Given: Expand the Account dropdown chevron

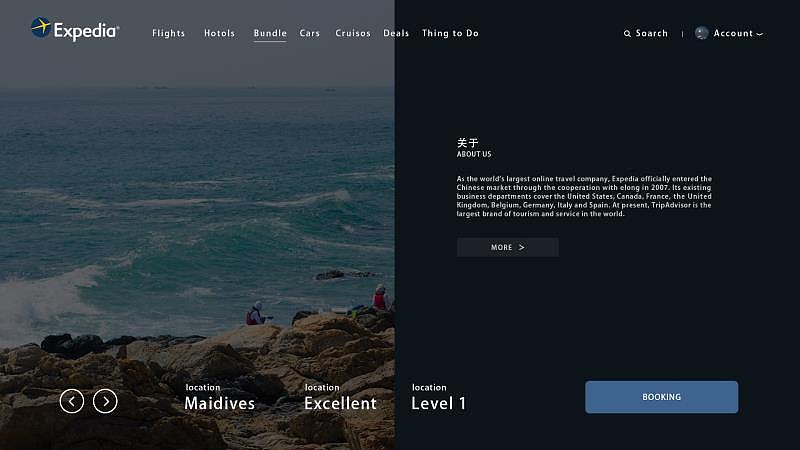Looking at the screenshot, I should [760, 34].
